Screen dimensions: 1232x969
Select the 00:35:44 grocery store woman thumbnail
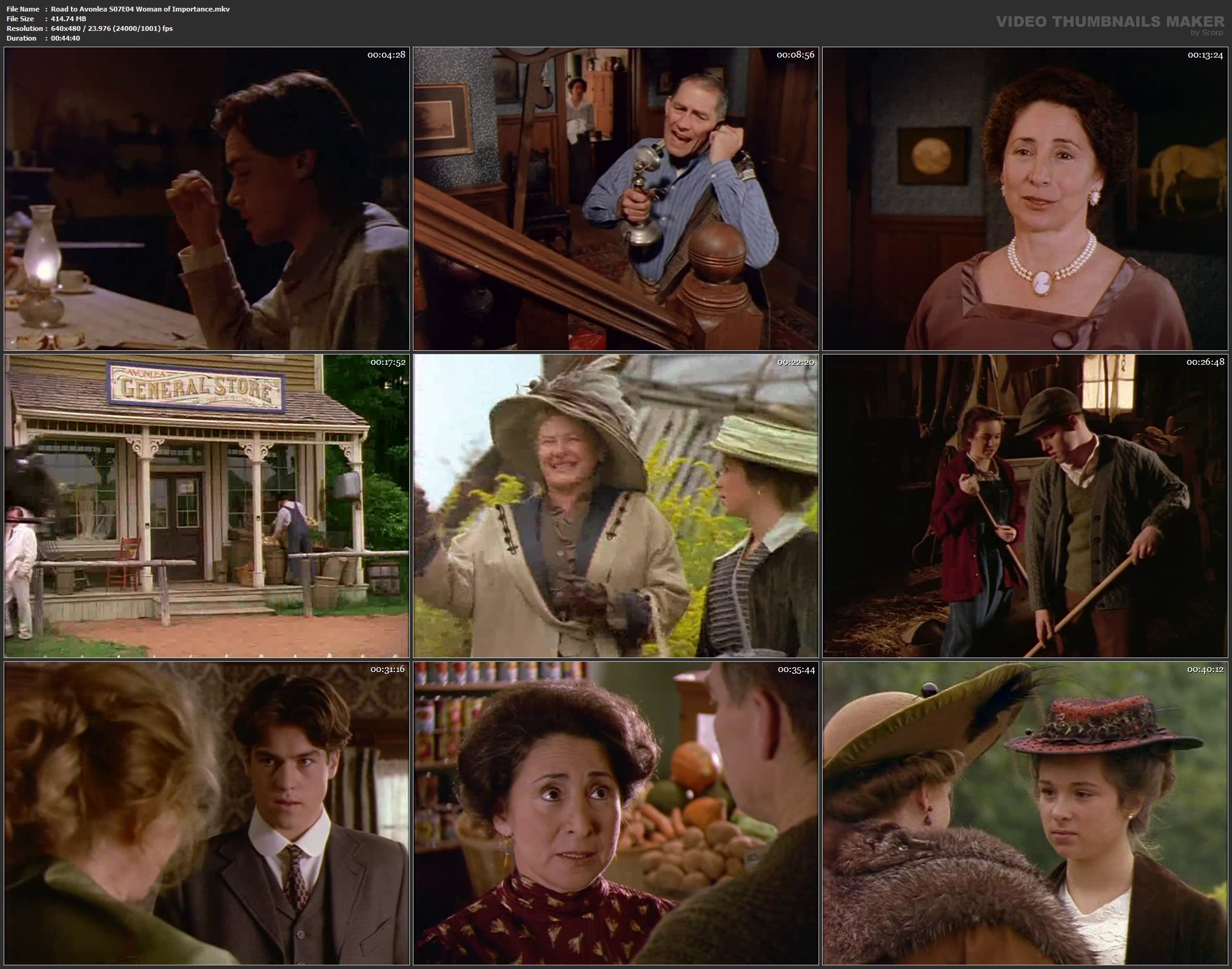point(615,813)
